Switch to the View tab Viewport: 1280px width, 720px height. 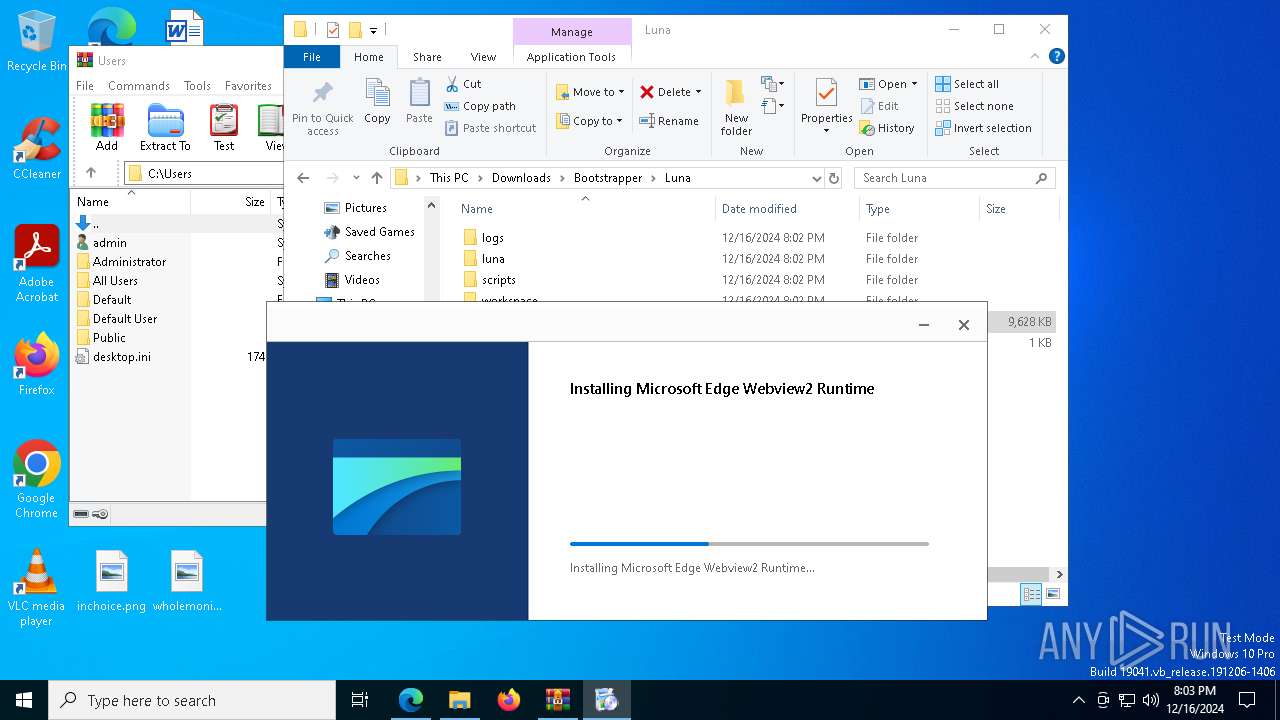point(483,57)
